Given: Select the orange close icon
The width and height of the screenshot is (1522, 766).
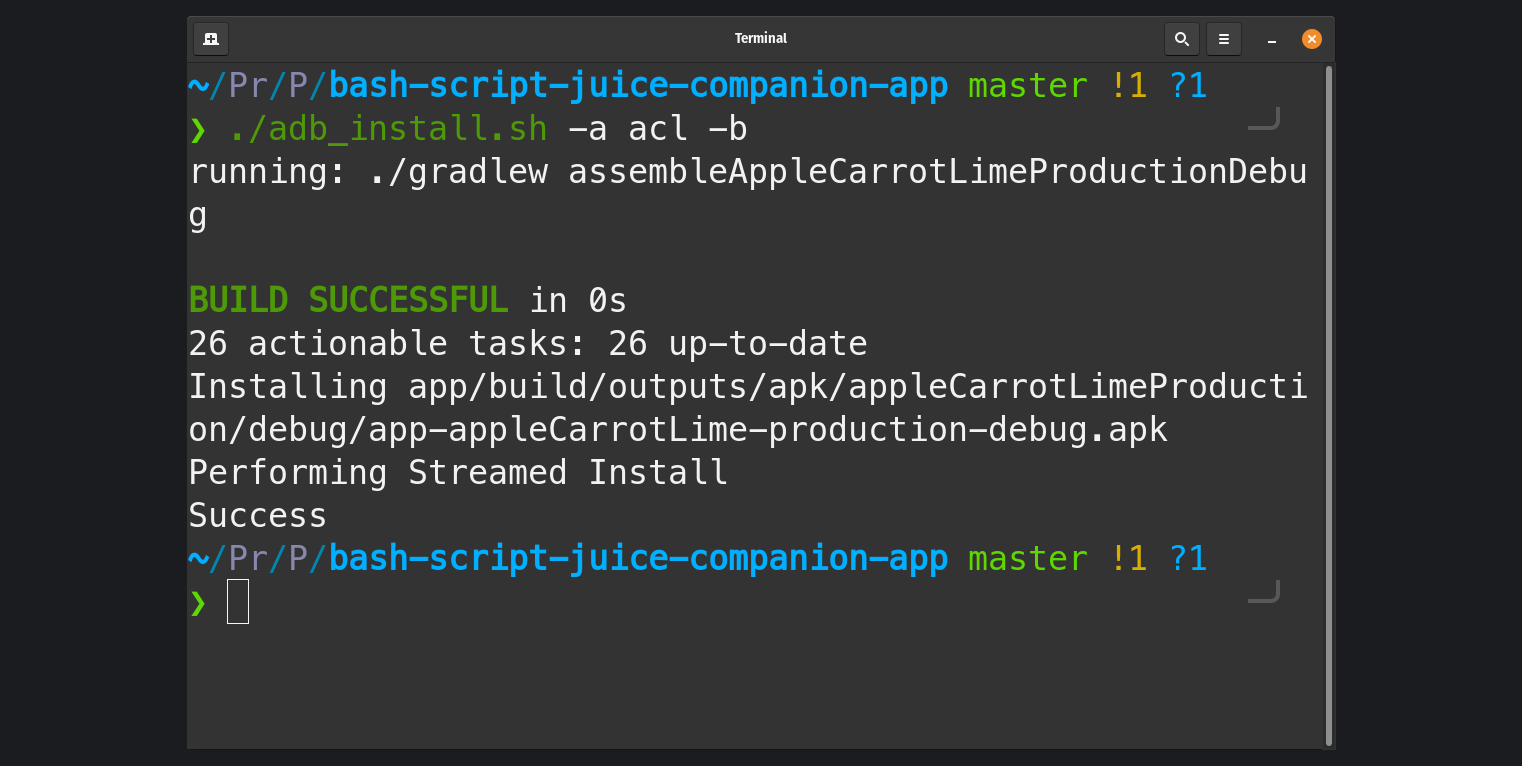Looking at the screenshot, I should tap(1311, 39).
